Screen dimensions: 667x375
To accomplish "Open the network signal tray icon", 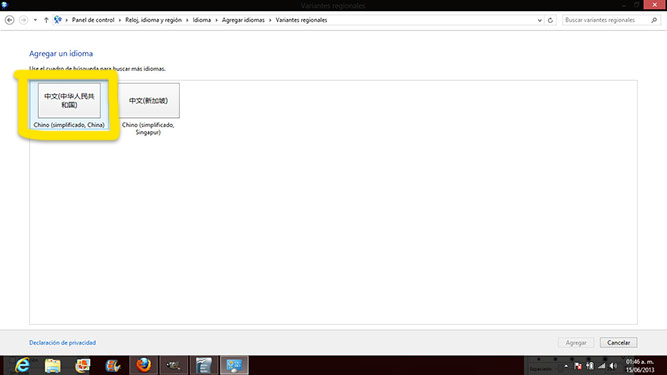I will pyautogui.click(x=601, y=366).
